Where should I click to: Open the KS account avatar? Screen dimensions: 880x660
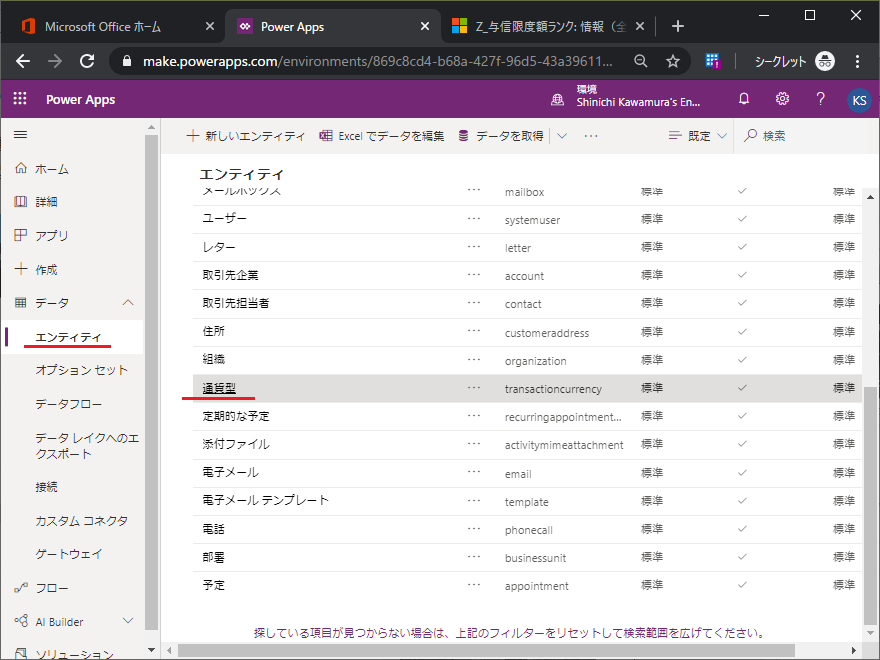point(859,100)
